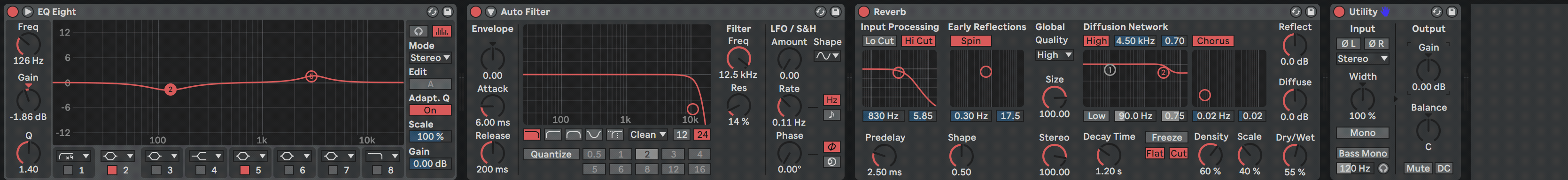
Task: Turn off Adaptive Q toggle
Action: click(430, 110)
